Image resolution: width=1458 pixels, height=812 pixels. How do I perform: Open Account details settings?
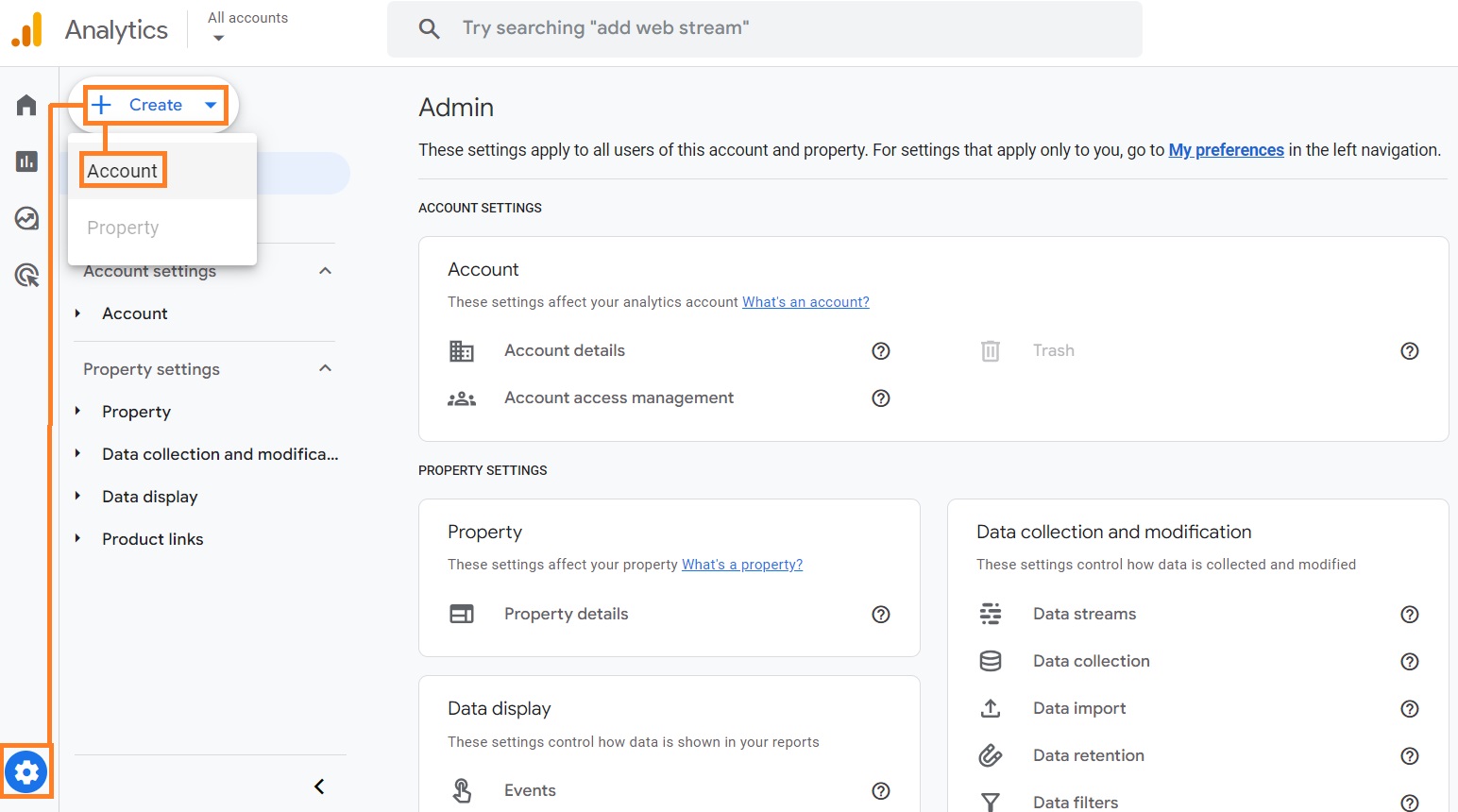pyautogui.click(x=565, y=350)
